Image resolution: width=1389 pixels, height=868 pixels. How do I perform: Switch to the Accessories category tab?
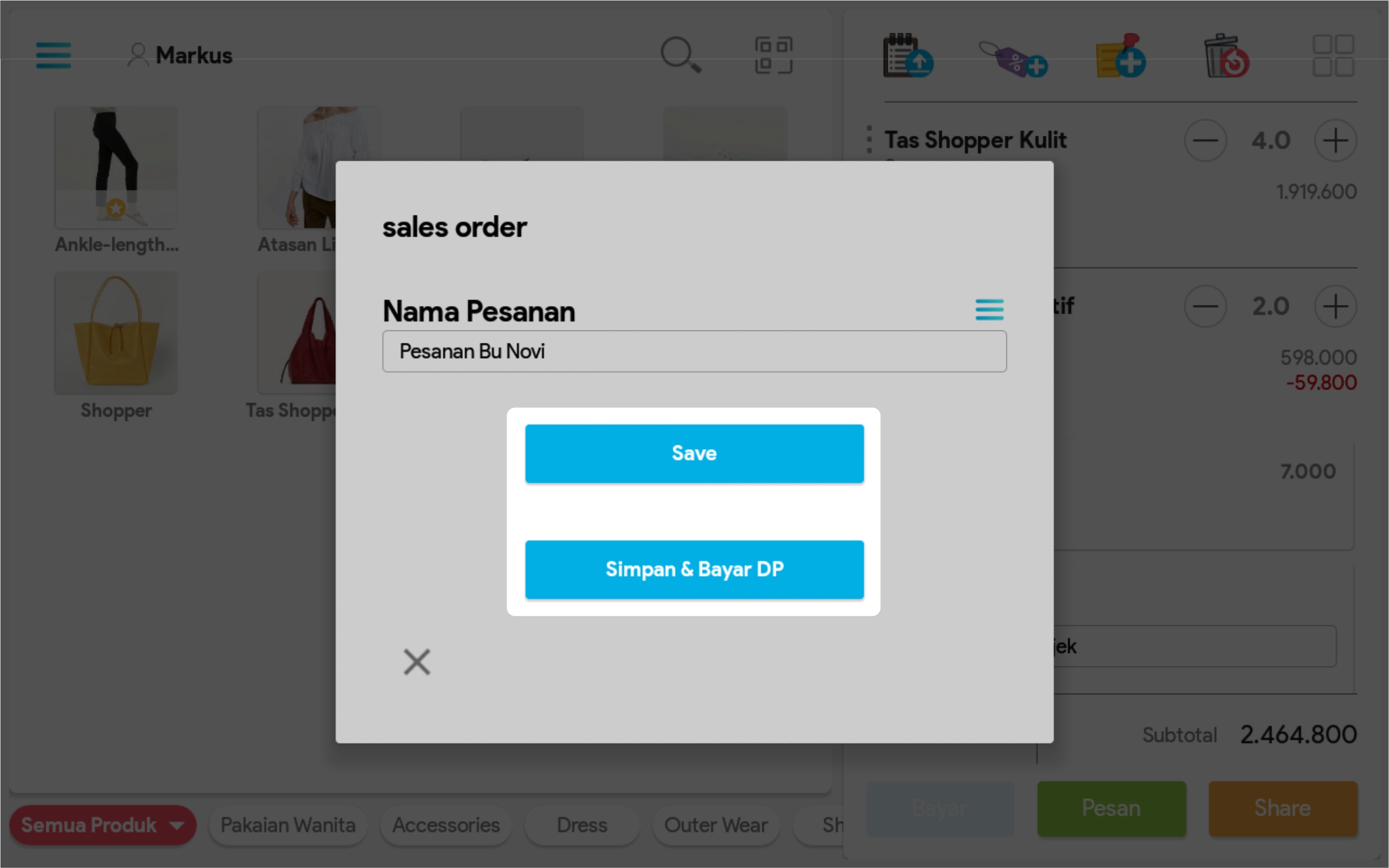[446, 825]
